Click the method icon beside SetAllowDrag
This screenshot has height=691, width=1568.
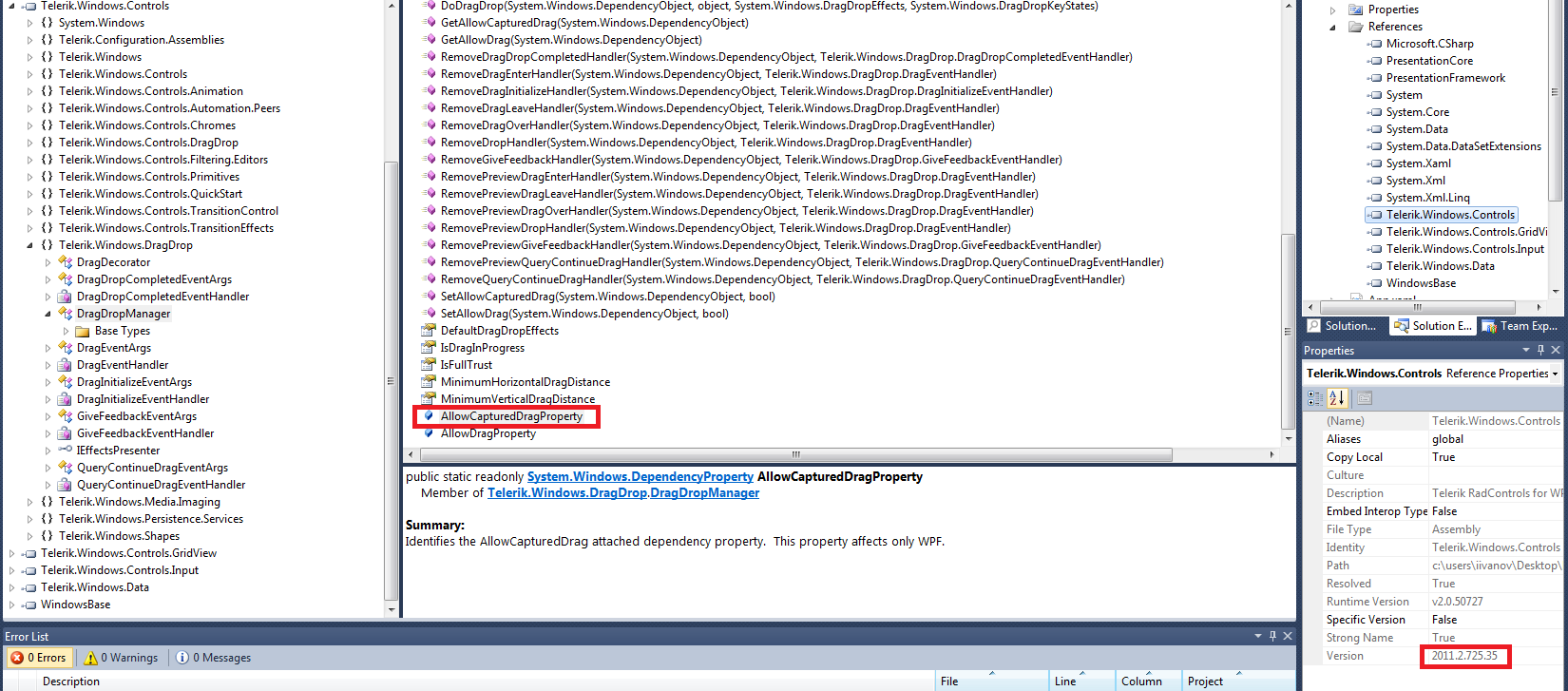pyautogui.click(x=429, y=314)
